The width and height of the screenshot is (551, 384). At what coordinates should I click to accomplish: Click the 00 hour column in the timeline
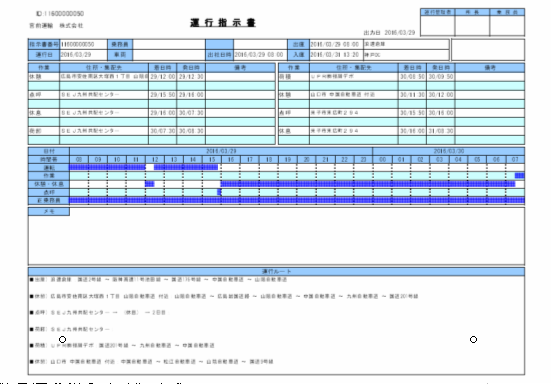(382, 160)
